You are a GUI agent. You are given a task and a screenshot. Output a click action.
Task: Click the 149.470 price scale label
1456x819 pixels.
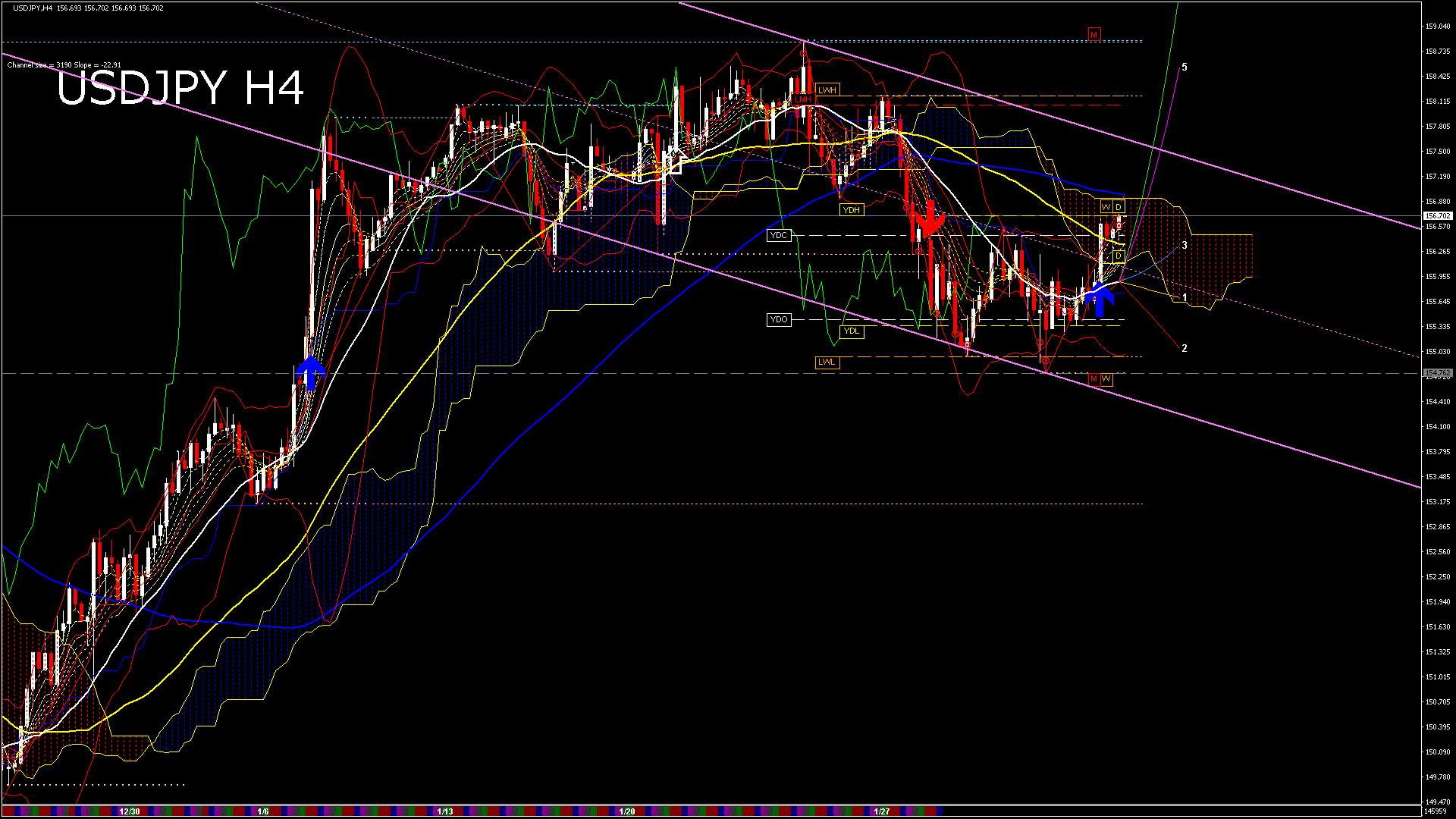tap(1438, 802)
